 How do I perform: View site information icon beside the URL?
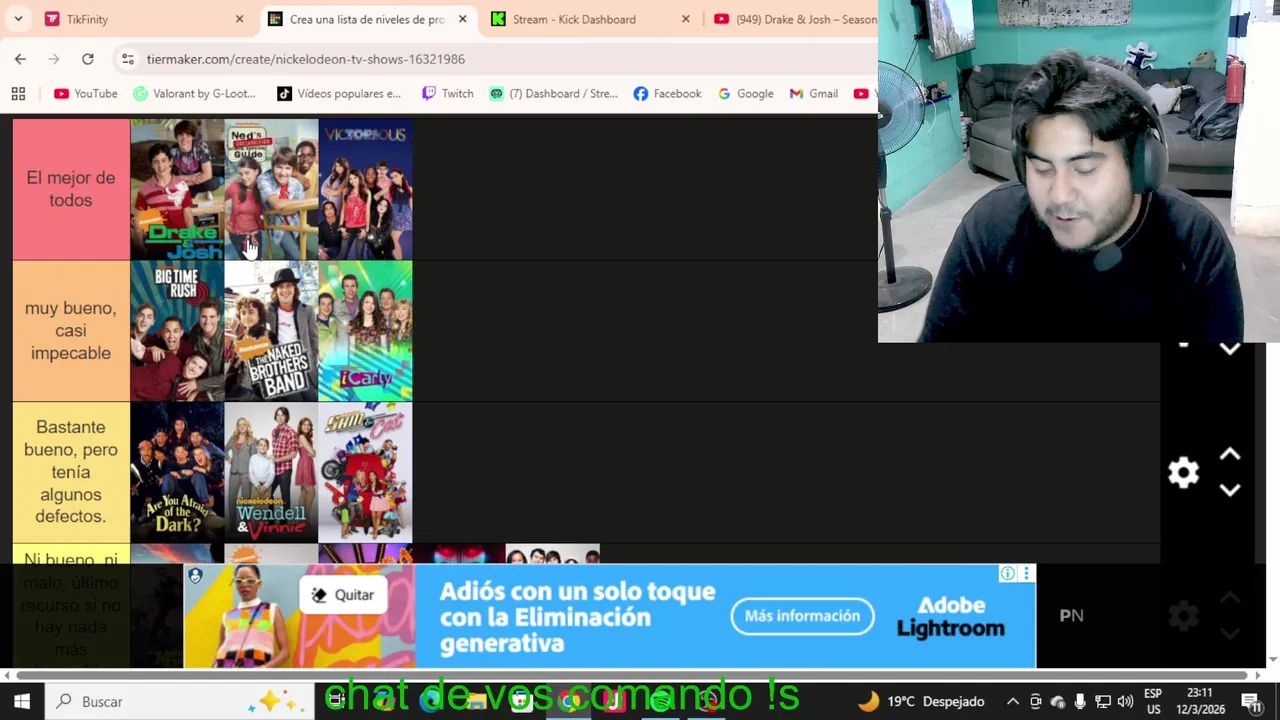pos(127,59)
